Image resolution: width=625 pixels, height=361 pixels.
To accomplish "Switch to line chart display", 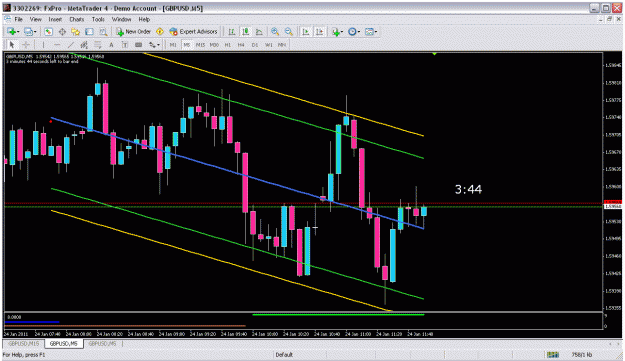I will click(259, 31).
